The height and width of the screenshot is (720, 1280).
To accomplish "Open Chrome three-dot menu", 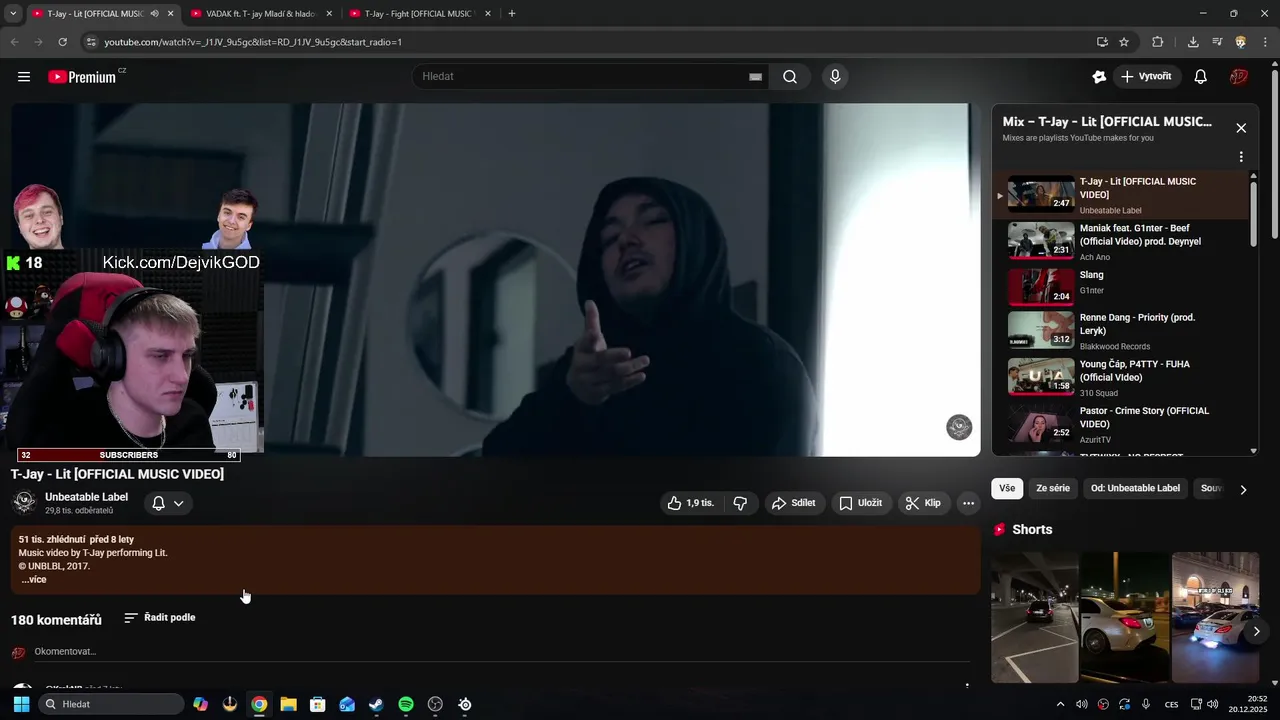I will [x=1266, y=42].
